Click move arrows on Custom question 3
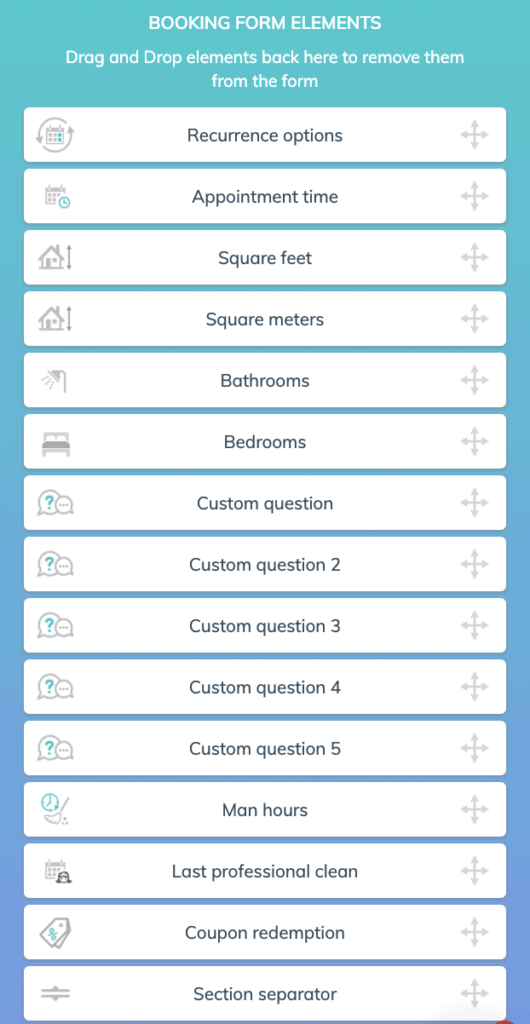 click(x=475, y=626)
